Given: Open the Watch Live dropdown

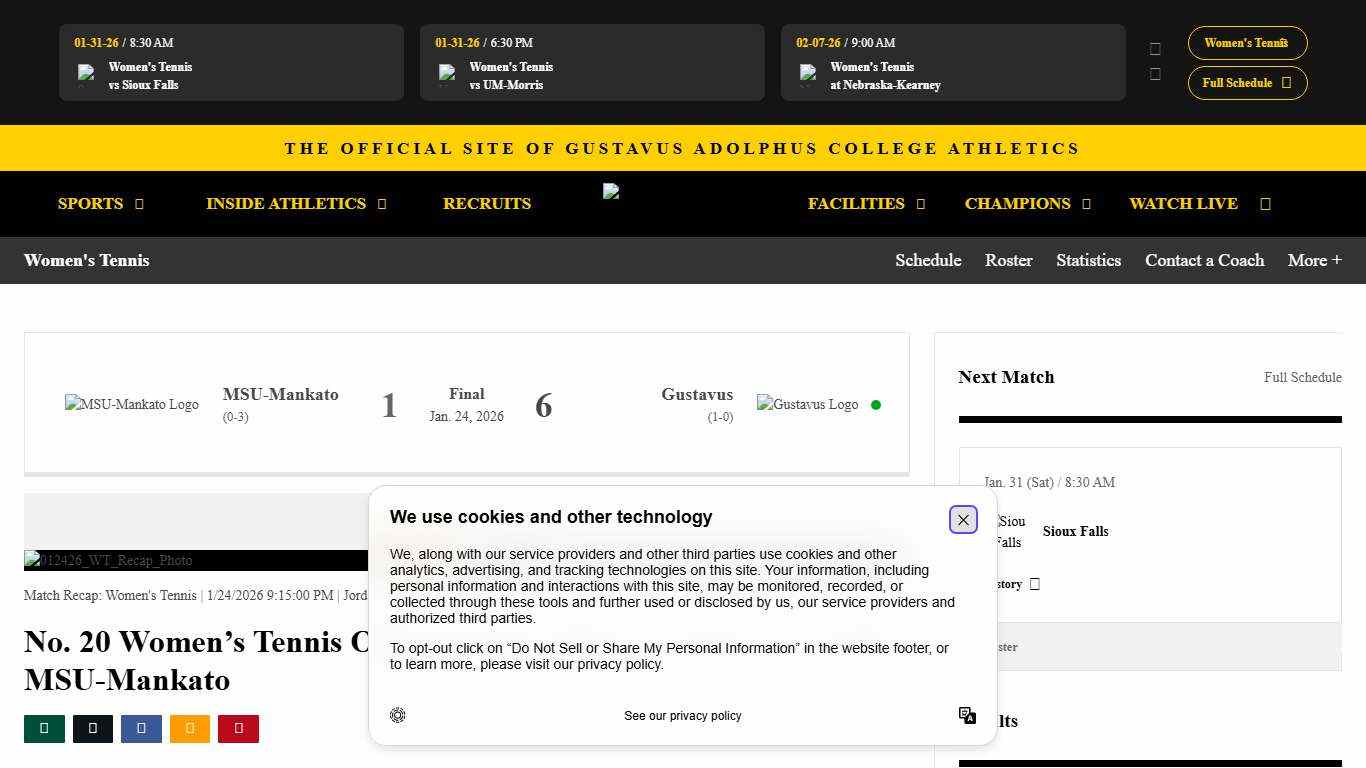Looking at the screenshot, I should pos(1199,204).
